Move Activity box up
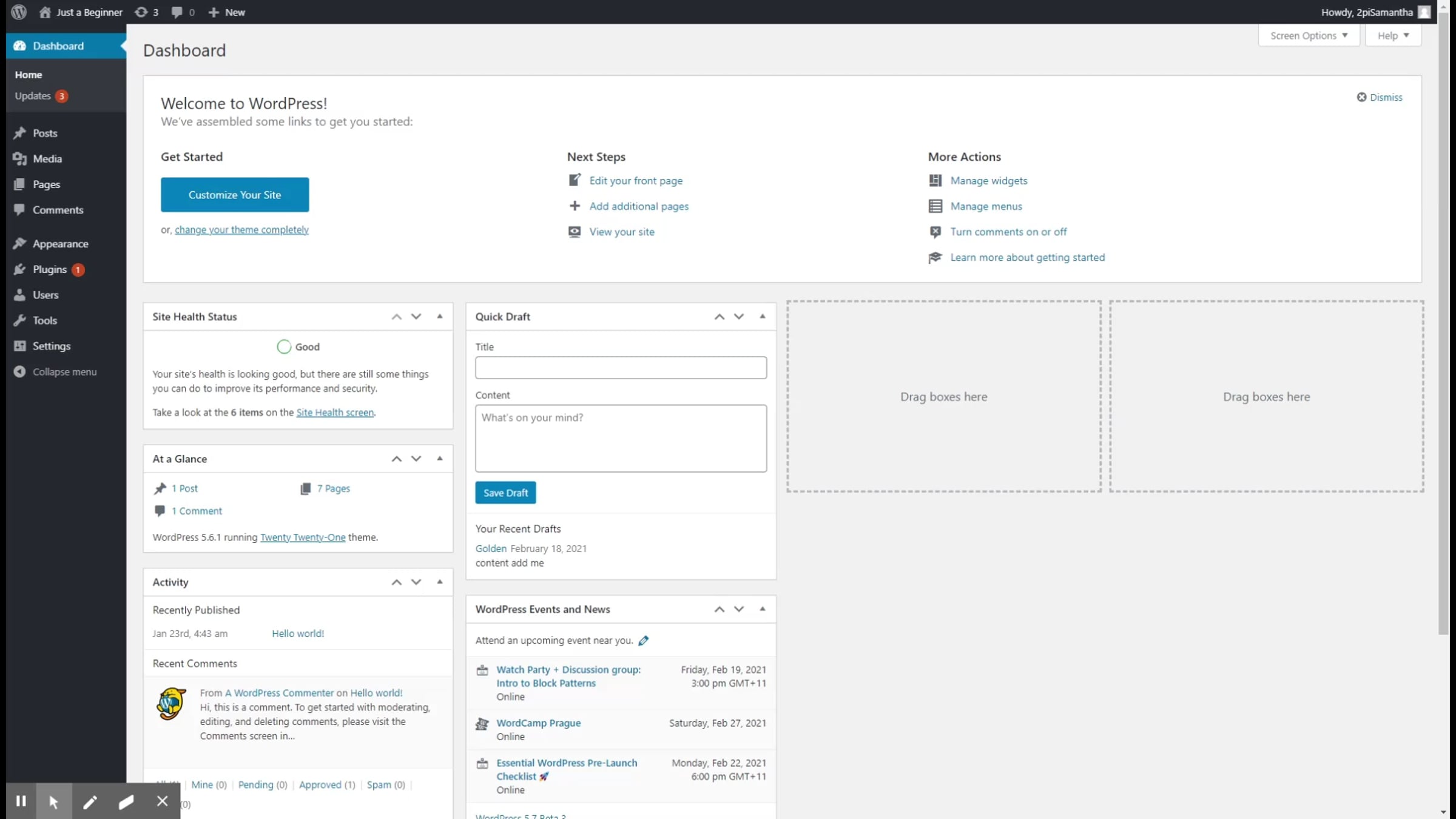 pos(397,582)
